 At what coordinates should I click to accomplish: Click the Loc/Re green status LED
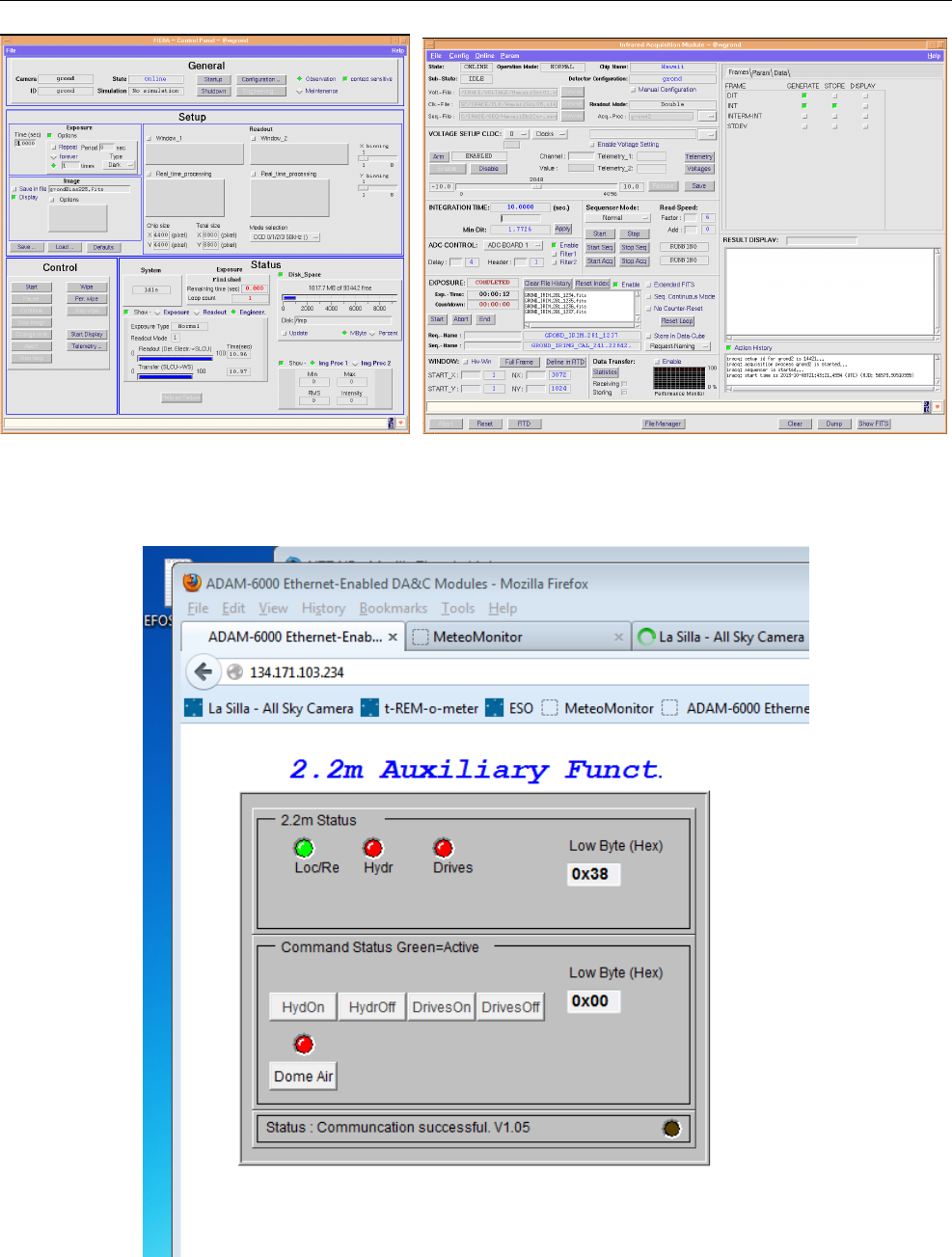pyautogui.click(x=304, y=848)
